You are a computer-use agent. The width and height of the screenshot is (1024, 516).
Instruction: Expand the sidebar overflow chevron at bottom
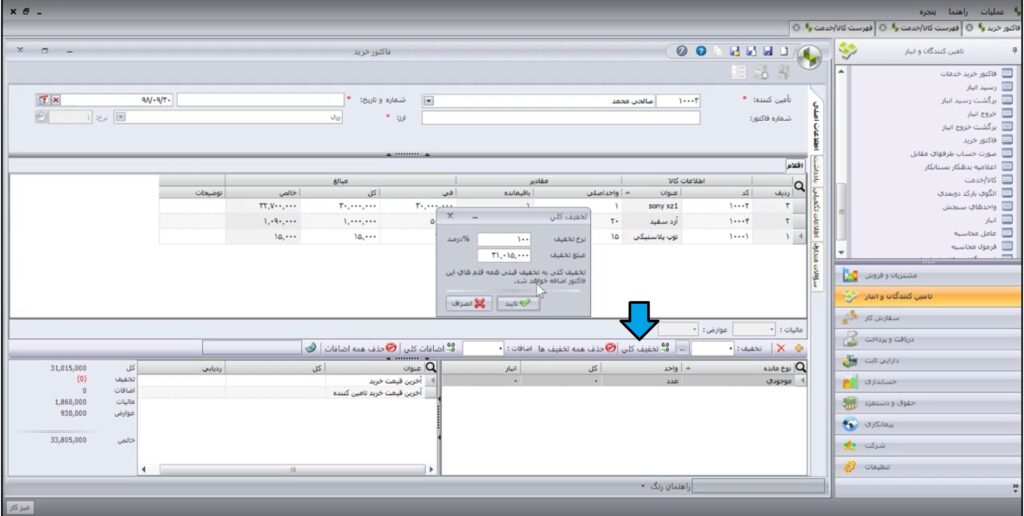point(1016,487)
